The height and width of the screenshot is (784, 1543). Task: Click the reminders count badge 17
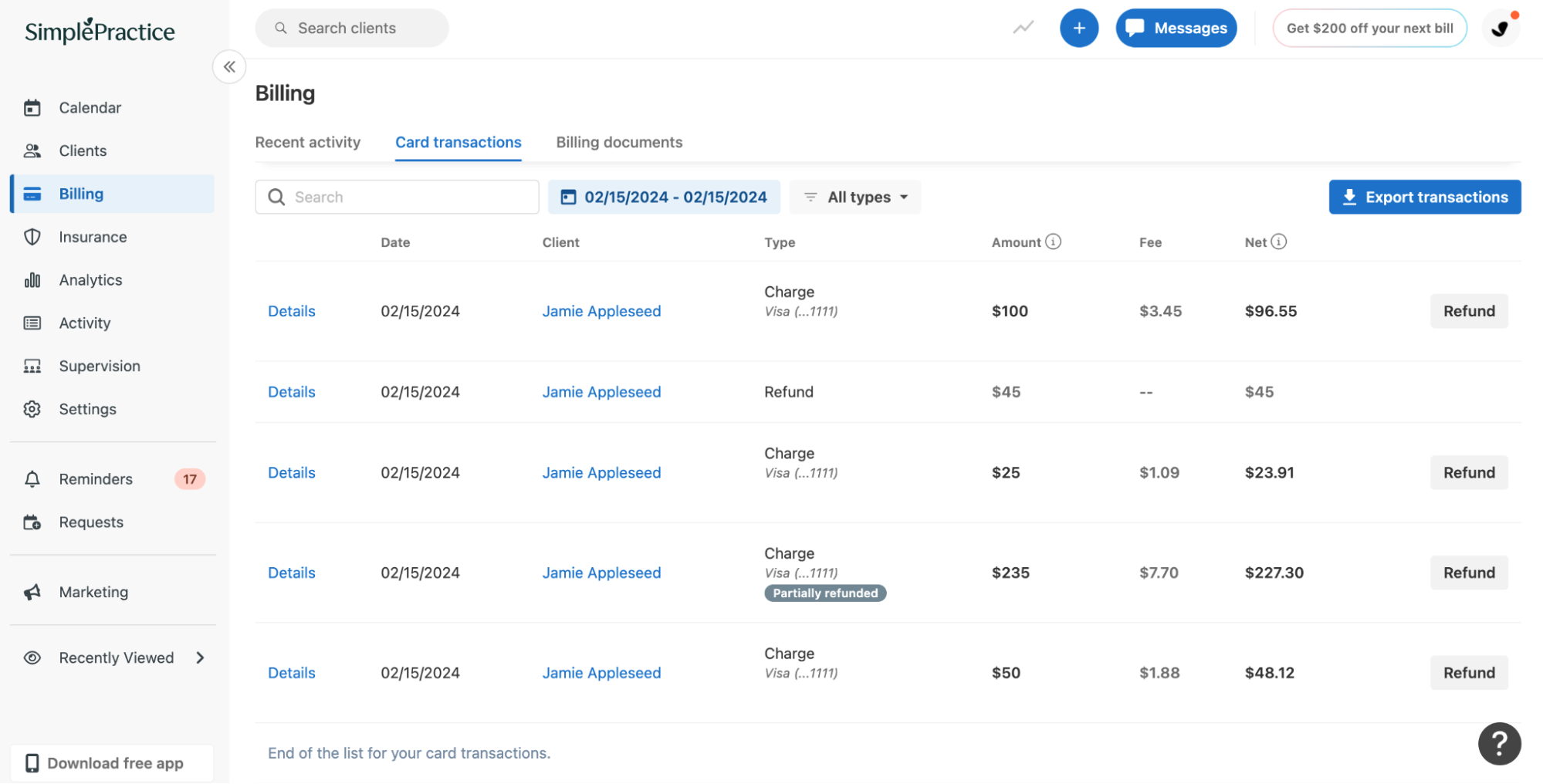tap(190, 480)
